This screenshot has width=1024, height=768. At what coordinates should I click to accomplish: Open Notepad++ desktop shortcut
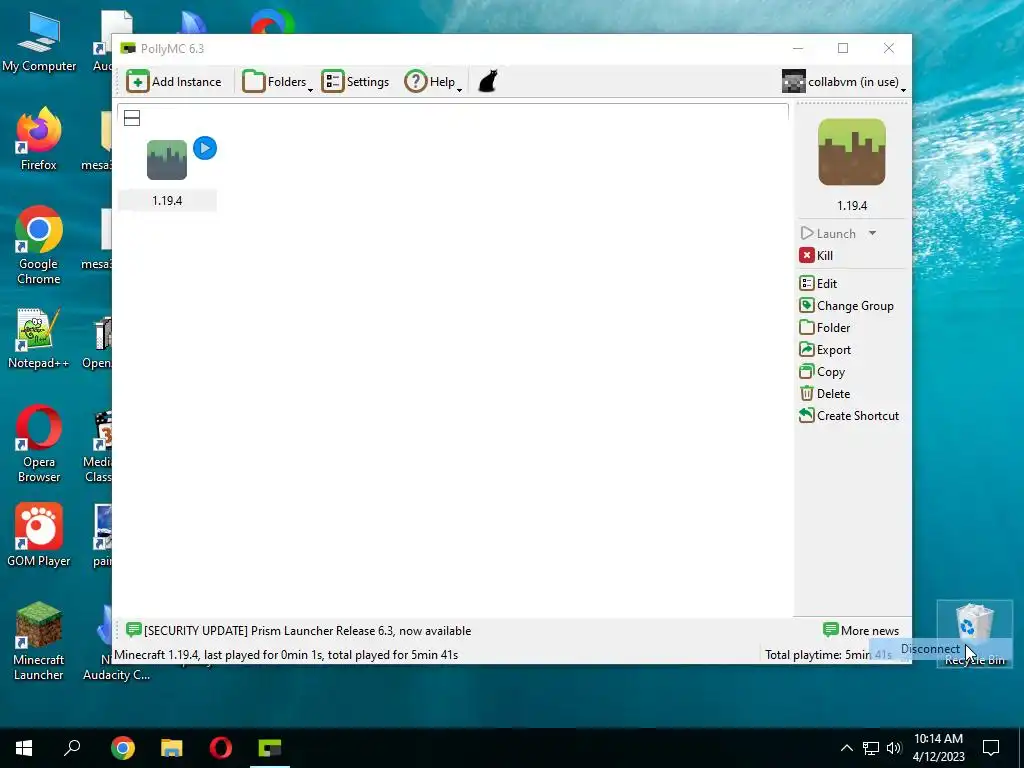(39, 338)
